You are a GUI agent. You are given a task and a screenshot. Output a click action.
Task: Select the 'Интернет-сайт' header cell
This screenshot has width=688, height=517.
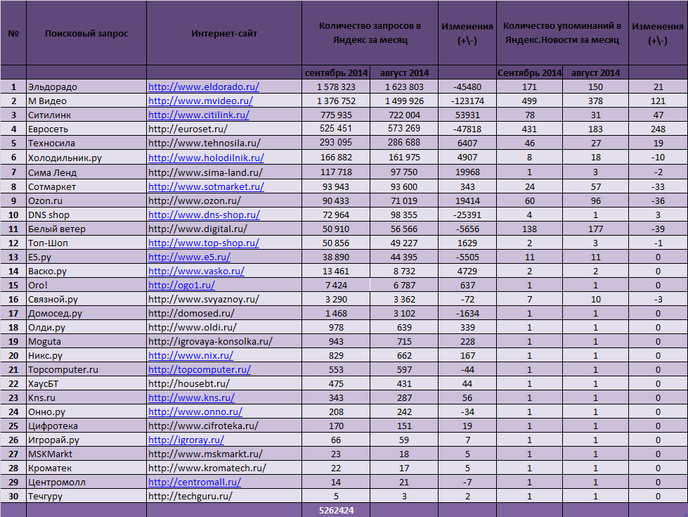(x=224, y=33)
